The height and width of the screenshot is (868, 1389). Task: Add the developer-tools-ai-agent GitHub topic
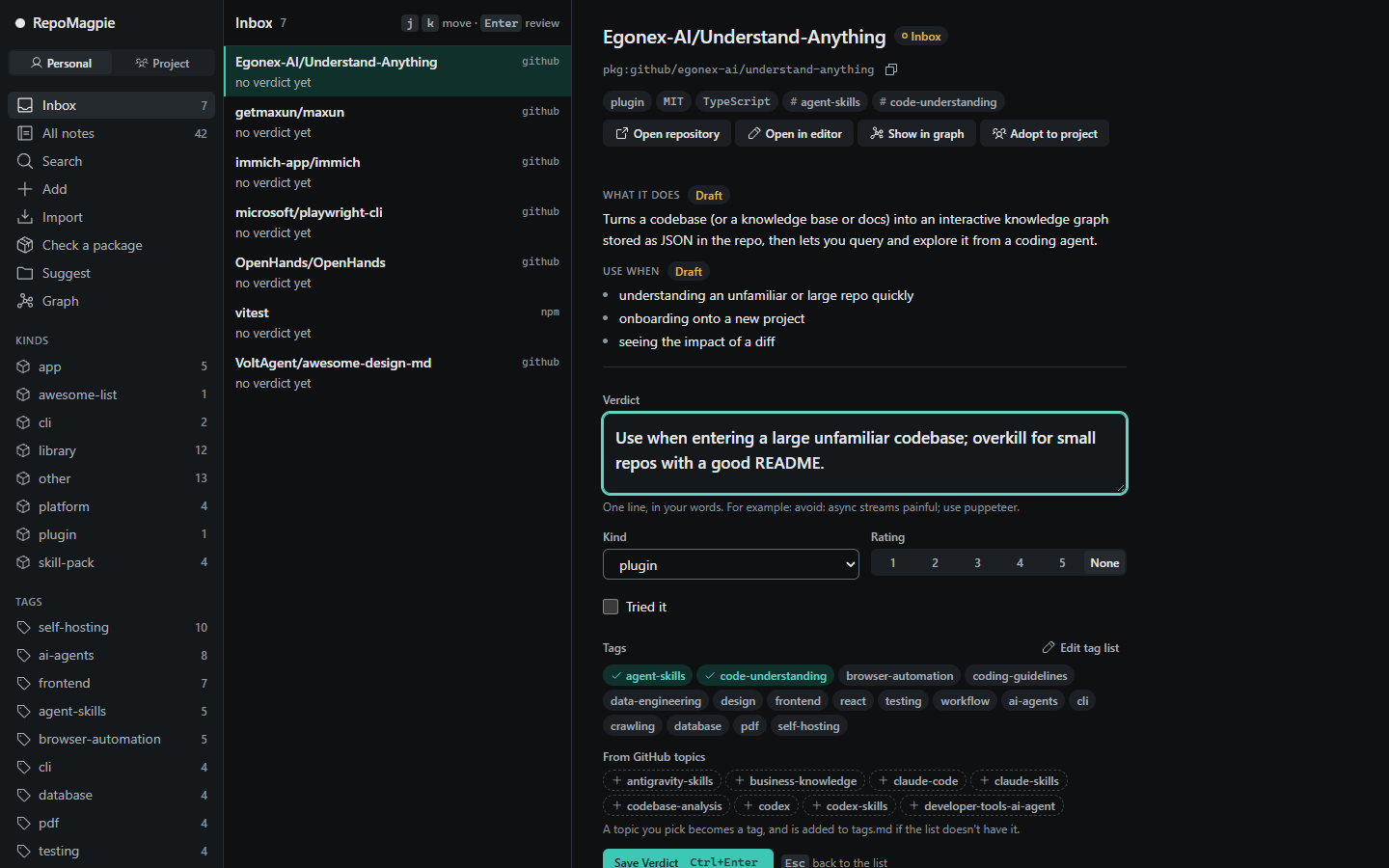[981, 806]
